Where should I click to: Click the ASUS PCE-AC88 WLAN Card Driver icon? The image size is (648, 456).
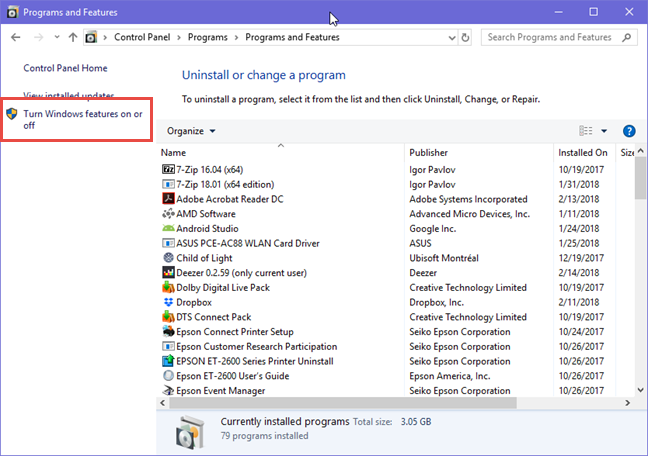tap(168, 243)
